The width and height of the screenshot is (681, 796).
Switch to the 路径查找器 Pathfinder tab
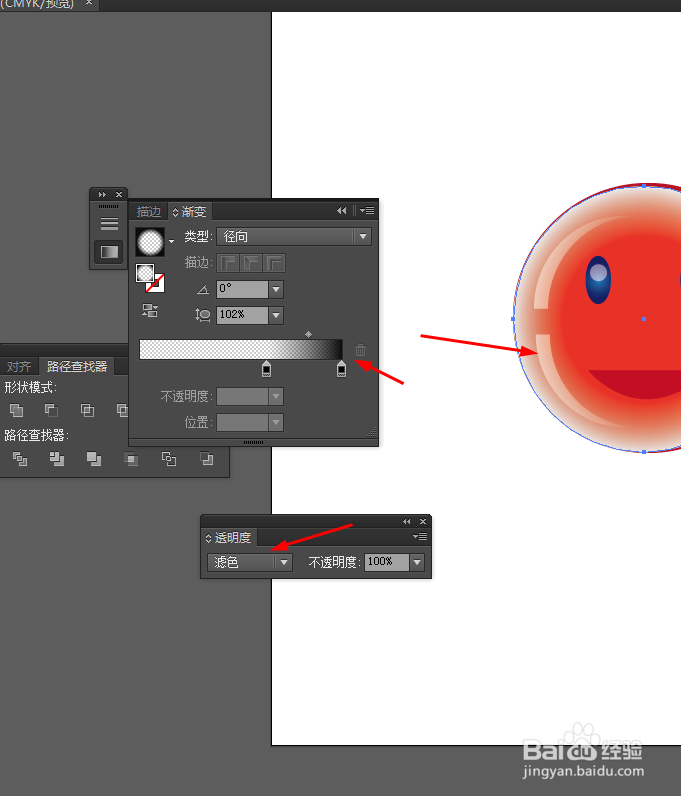[77, 366]
